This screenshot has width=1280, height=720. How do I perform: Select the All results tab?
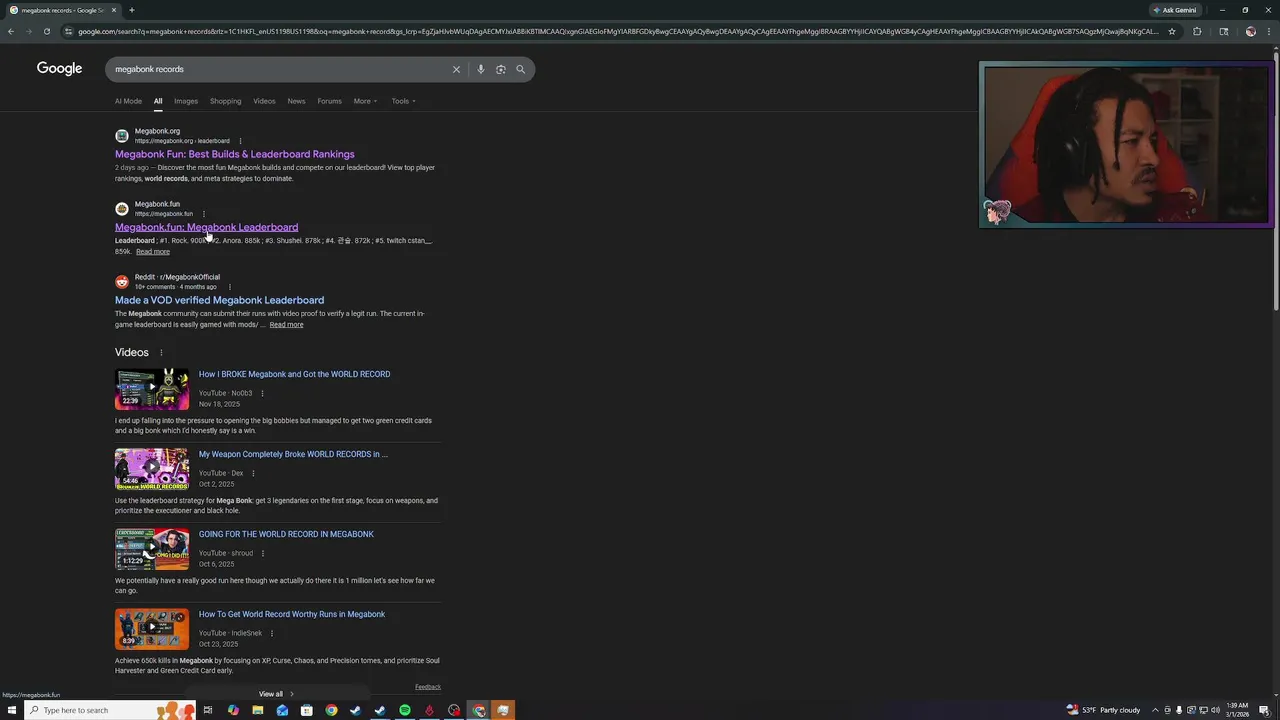click(x=158, y=101)
